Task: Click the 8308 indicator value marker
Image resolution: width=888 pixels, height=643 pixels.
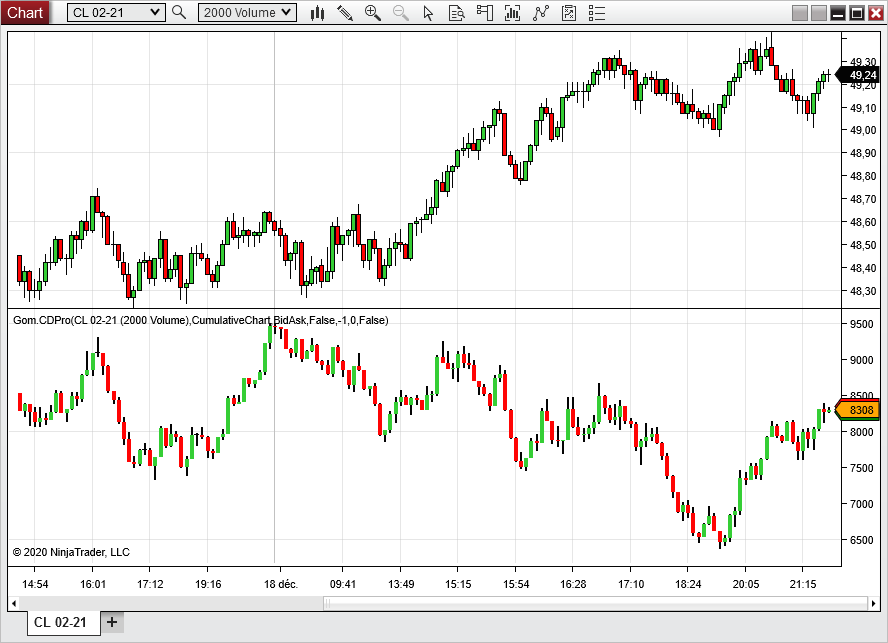Action: [x=860, y=410]
